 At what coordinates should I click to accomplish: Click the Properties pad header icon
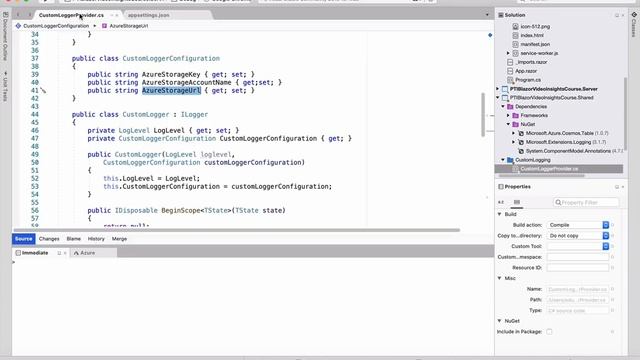click(x=501, y=187)
